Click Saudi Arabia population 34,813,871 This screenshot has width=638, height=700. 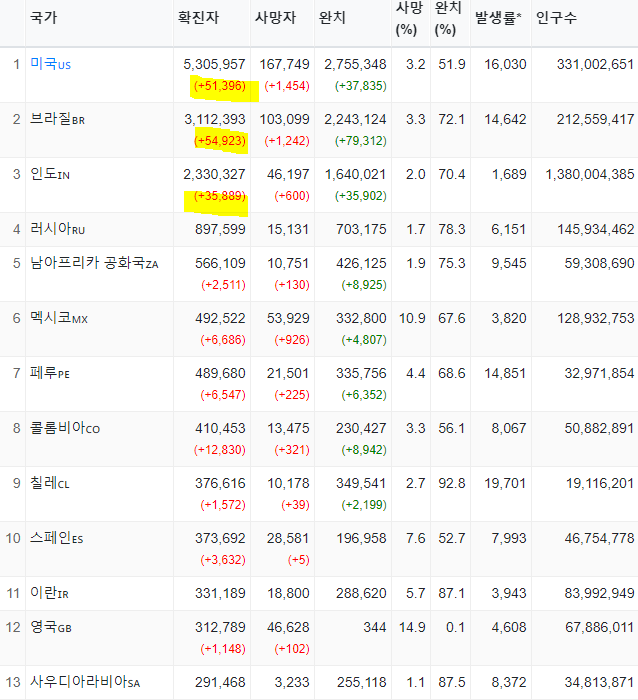tap(599, 682)
